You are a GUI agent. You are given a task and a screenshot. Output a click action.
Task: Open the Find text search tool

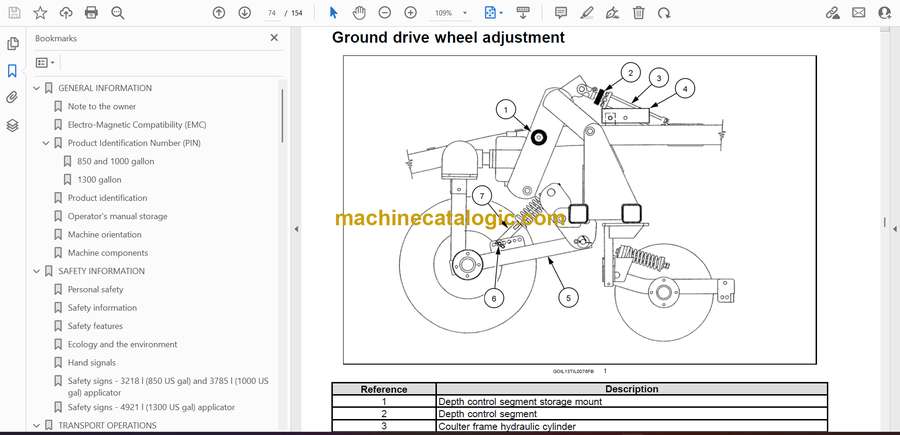point(118,13)
